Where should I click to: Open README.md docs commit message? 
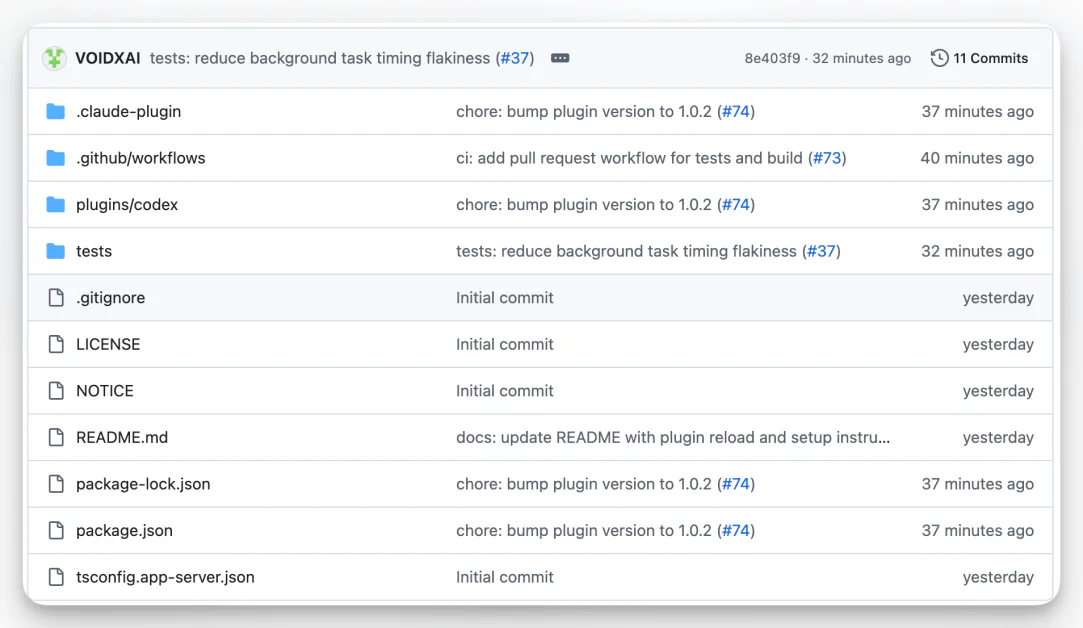click(x=672, y=437)
